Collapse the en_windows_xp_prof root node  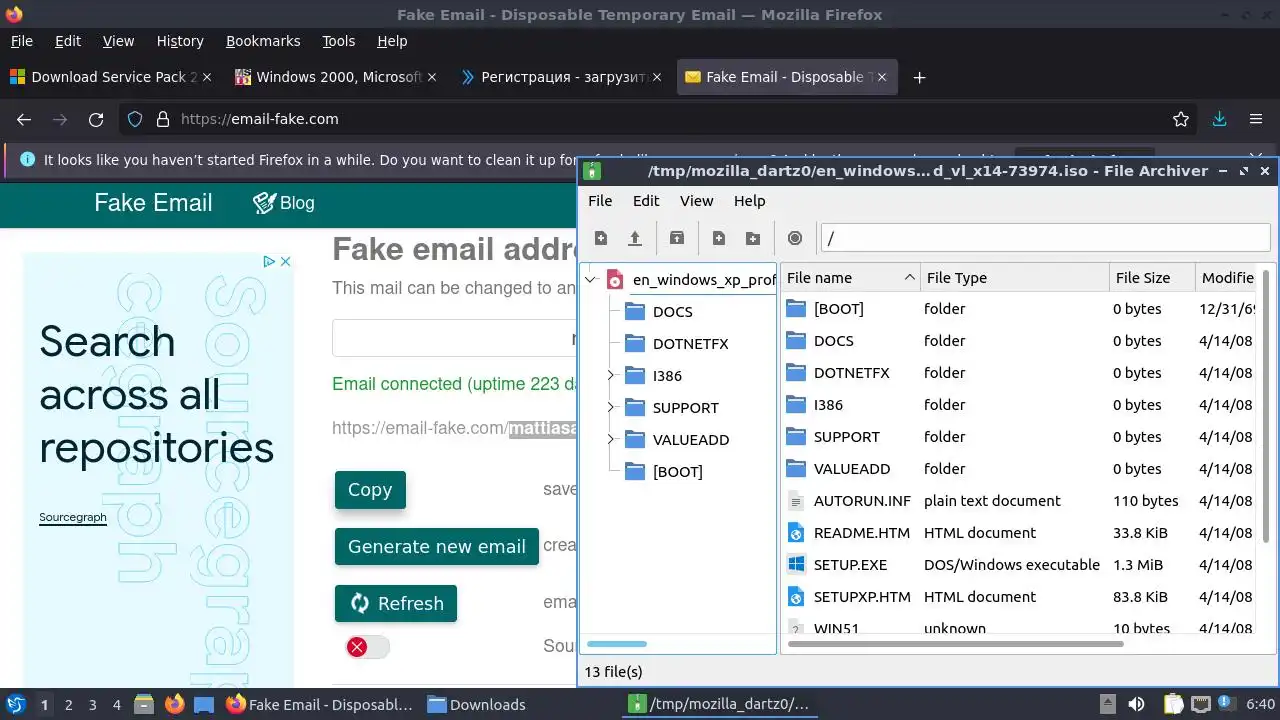click(590, 280)
